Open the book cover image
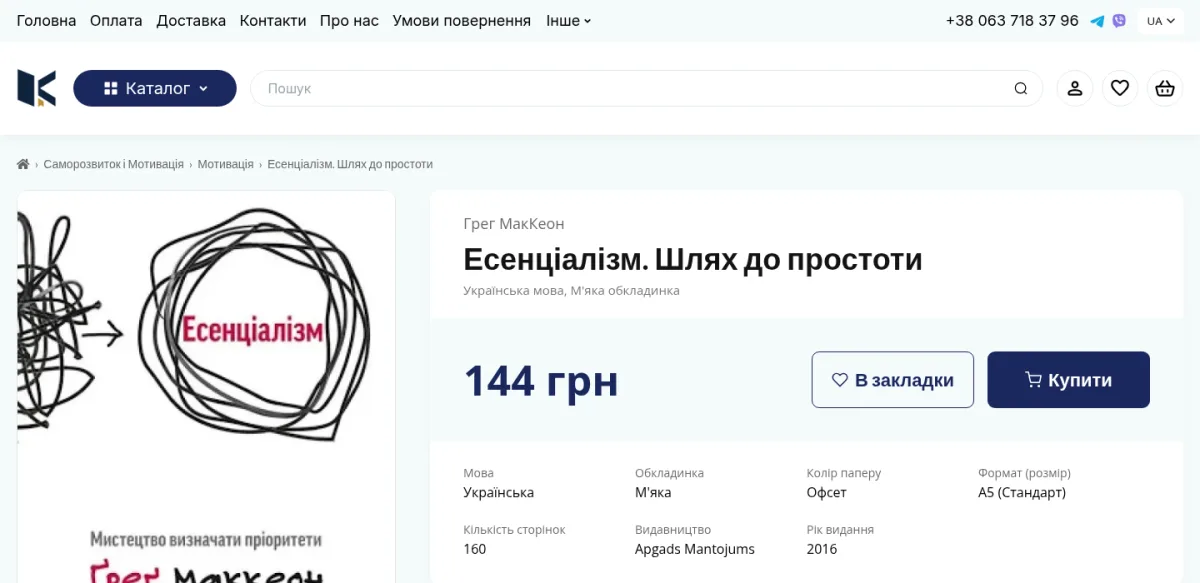The height and width of the screenshot is (583, 1200). [206, 387]
